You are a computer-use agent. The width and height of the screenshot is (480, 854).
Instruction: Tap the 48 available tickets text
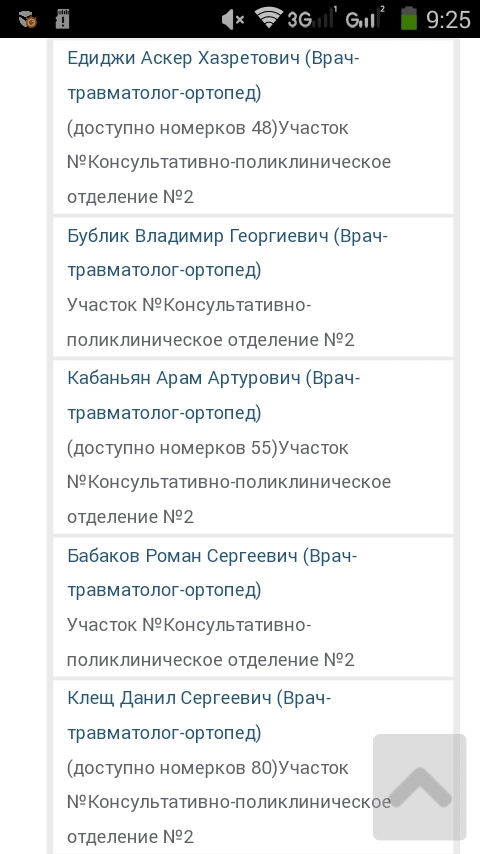[x=173, y=128]
